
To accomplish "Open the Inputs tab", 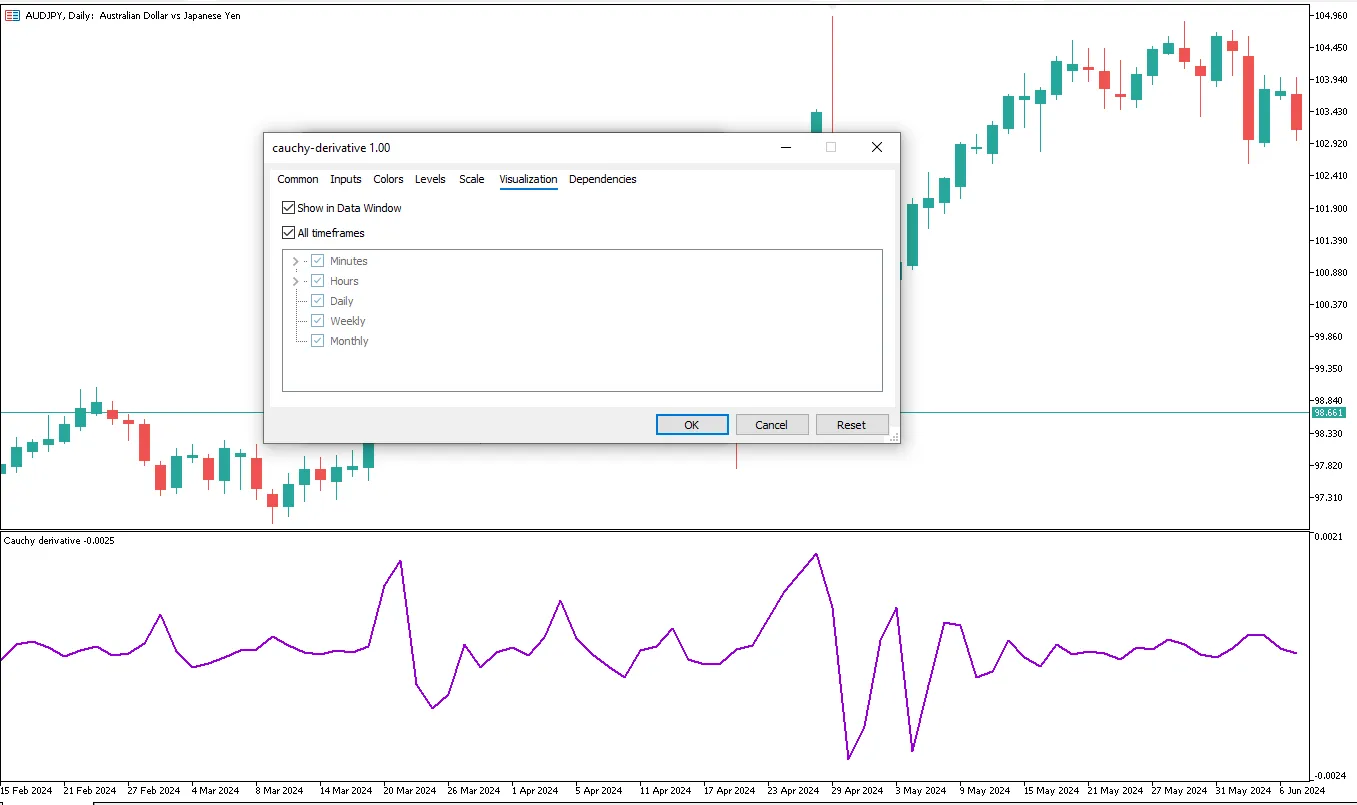I will [346, 179].
